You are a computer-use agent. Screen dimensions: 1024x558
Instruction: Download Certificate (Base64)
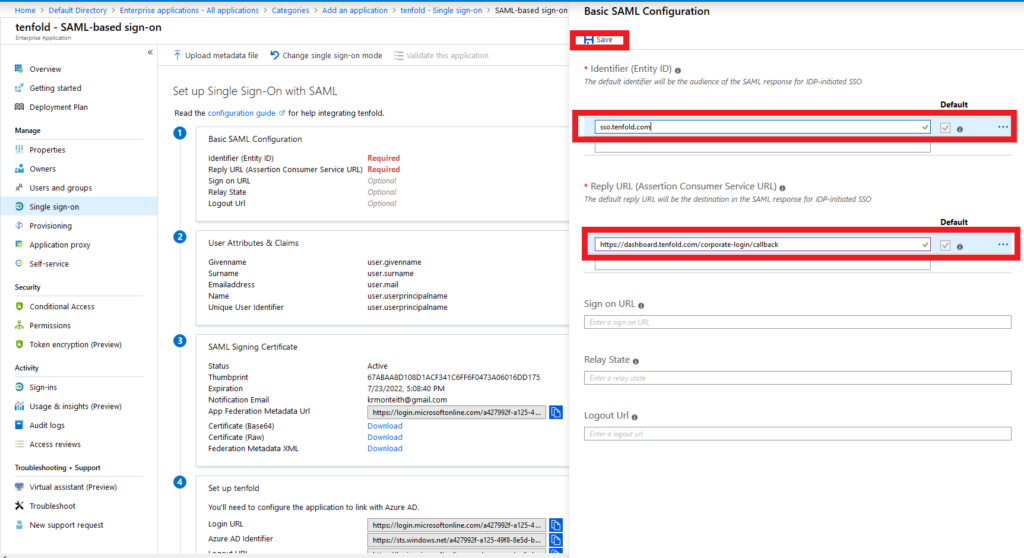pyautogui.click(x=385, y=426)
